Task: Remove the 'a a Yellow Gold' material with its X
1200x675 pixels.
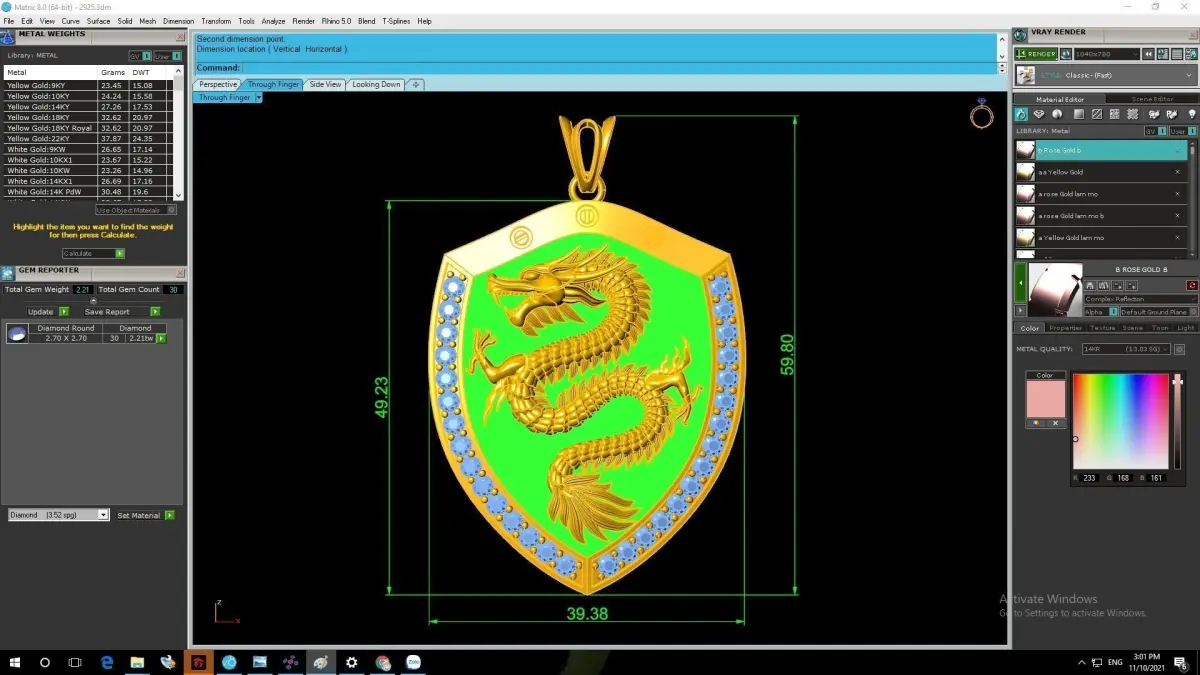Action: [x=1177, y=172]
